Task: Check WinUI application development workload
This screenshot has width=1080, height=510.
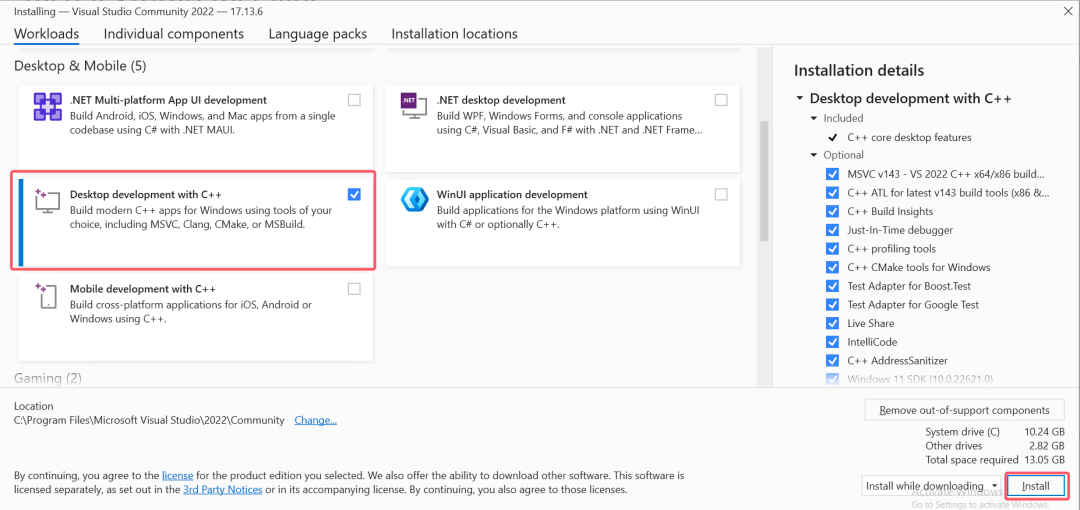Action: point(721,194)
